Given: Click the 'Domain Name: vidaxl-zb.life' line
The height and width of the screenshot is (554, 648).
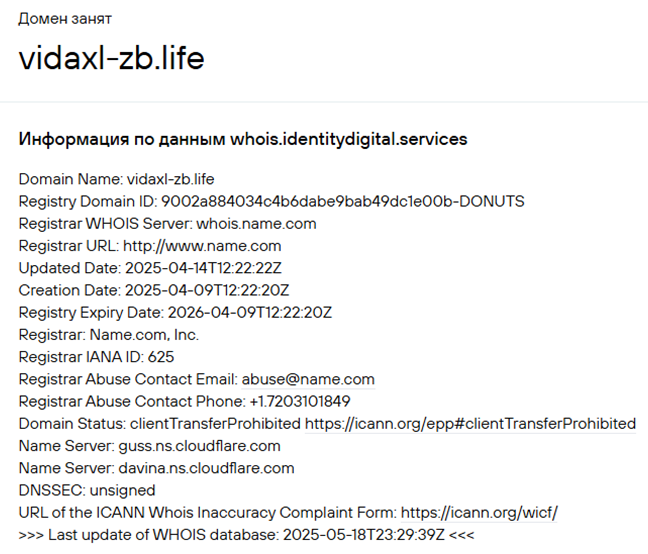Looking at the screenshot, I should pyautogui.click(x=117, y=179).
